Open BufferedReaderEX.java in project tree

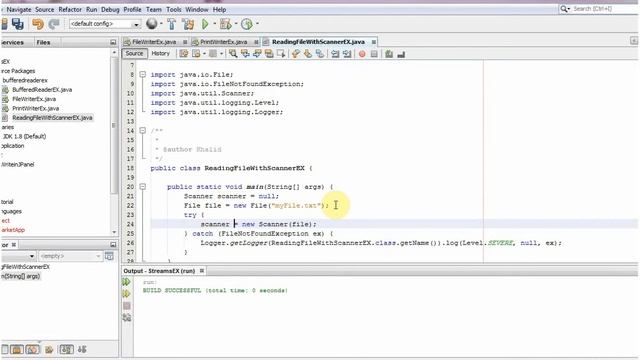pyautogui.click(x=42, y=89)
